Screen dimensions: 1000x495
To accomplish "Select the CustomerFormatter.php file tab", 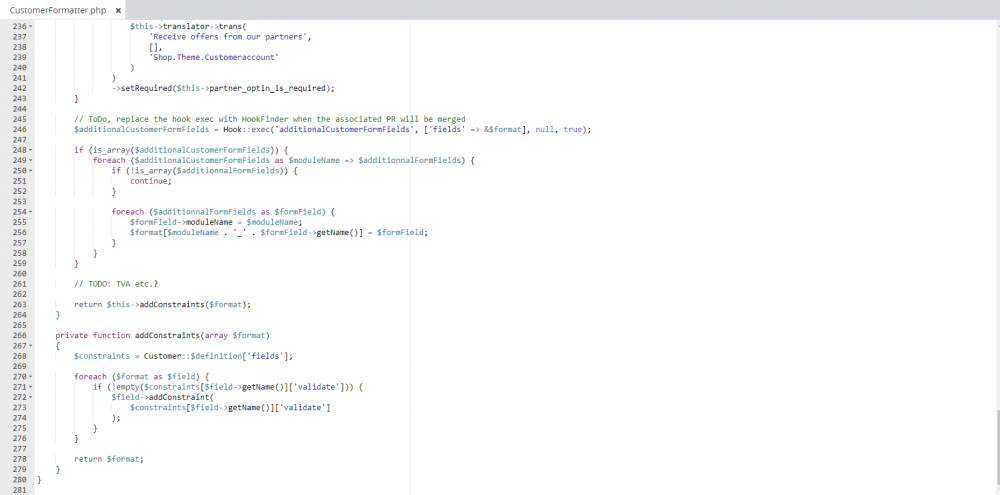I will (x=62, y=10).
